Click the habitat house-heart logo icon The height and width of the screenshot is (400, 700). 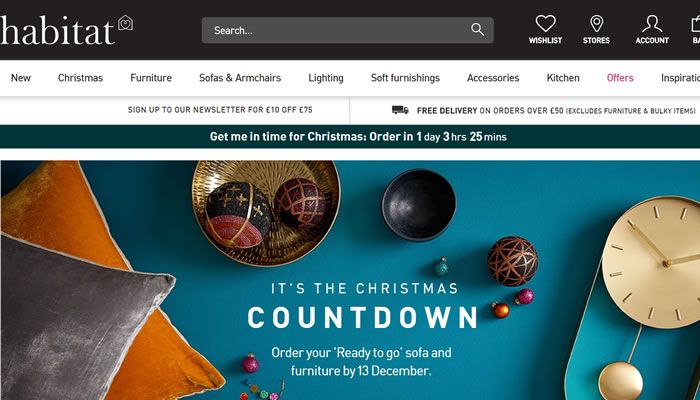coord(125,23)
